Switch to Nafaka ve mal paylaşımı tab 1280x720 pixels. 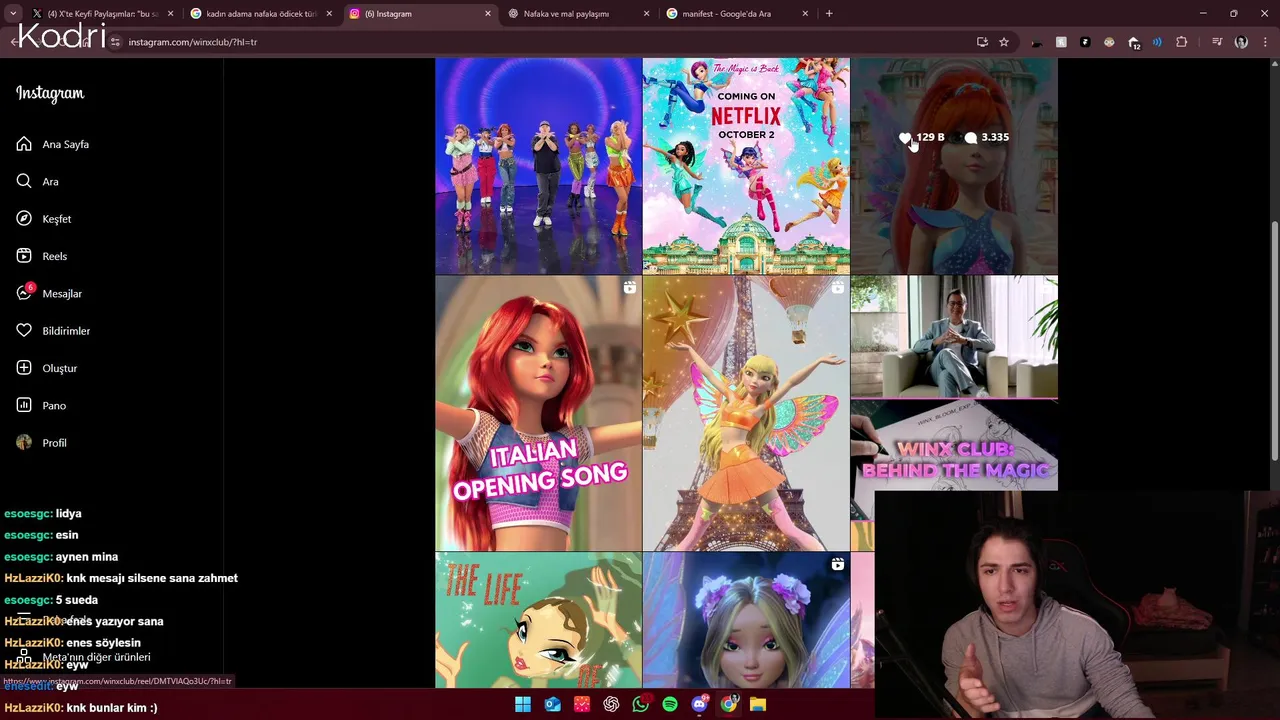(x=579, y=14)
